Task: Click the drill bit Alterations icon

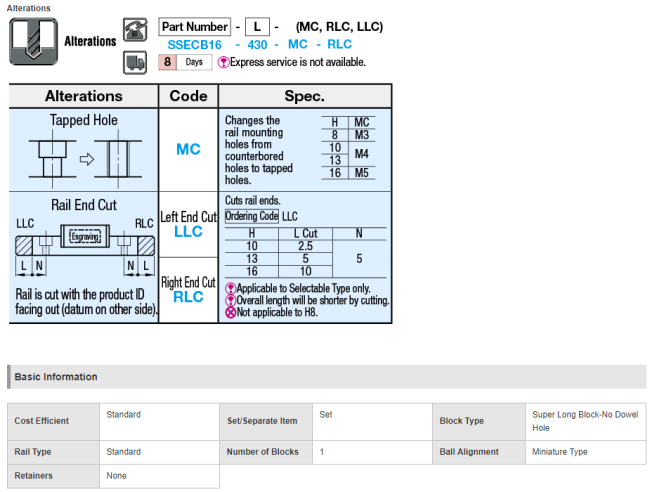Action: click(x=32, y=42)
